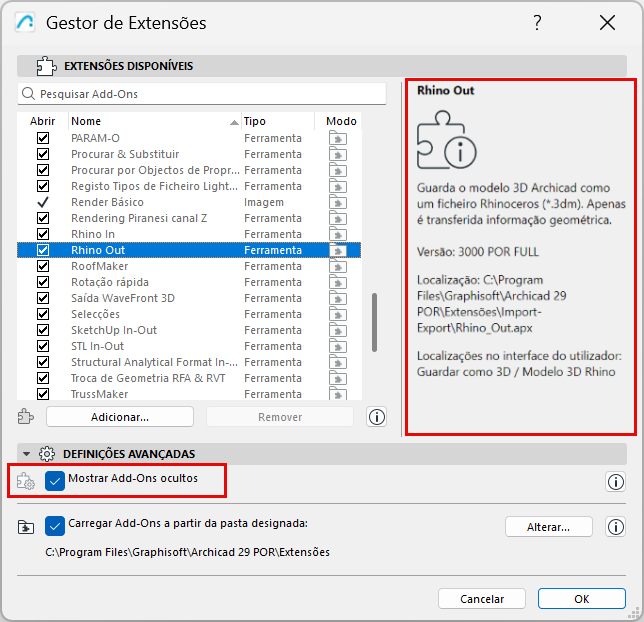Click the puzzle icon beside Extensões Disponíveis
This screenshot has height=622, width=644.
[x=46, y=66]
